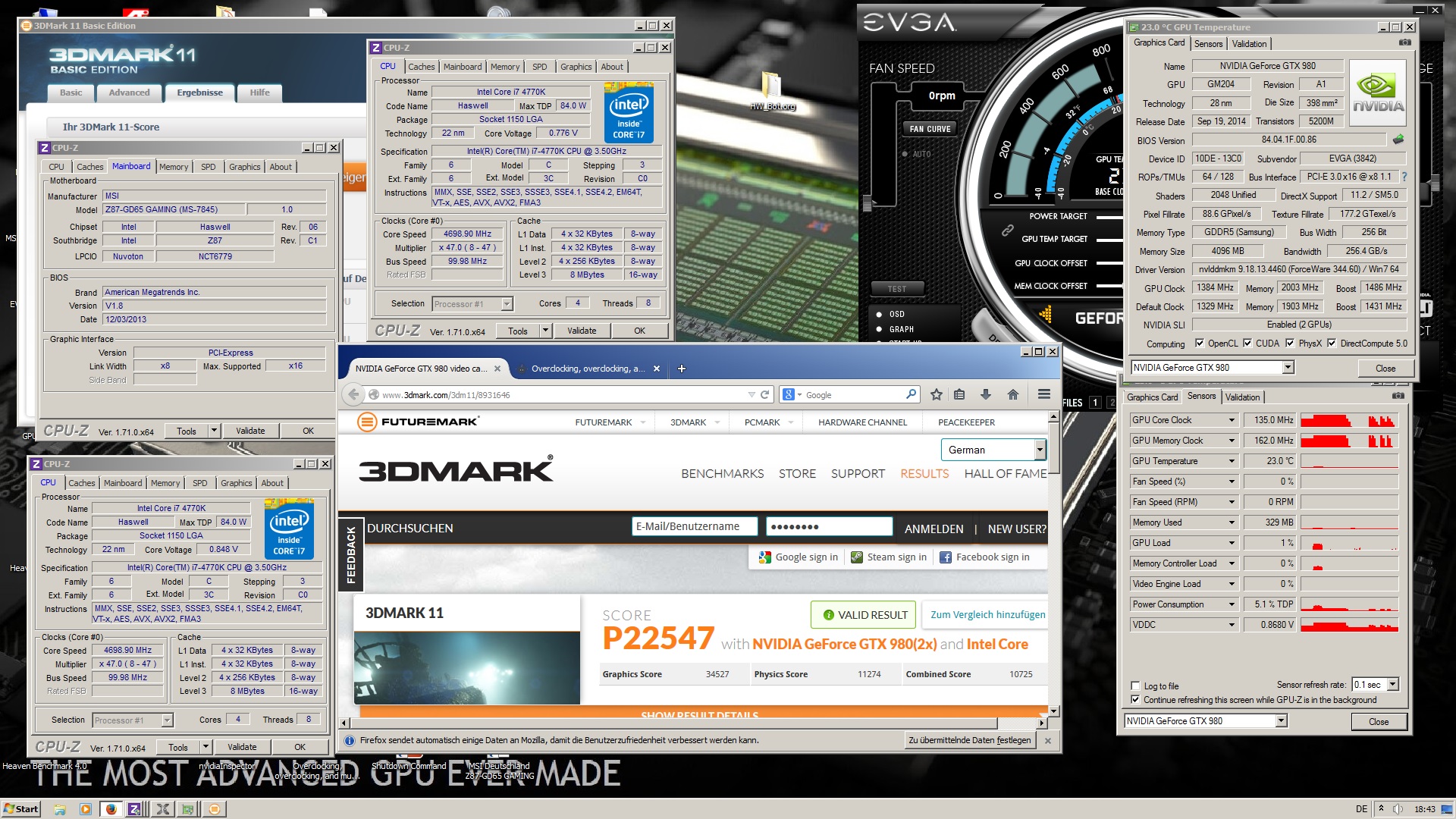Click Zum Vergleich hinzufügen button
Viewport: 1456px width, 819px height.
click(987, 614)
